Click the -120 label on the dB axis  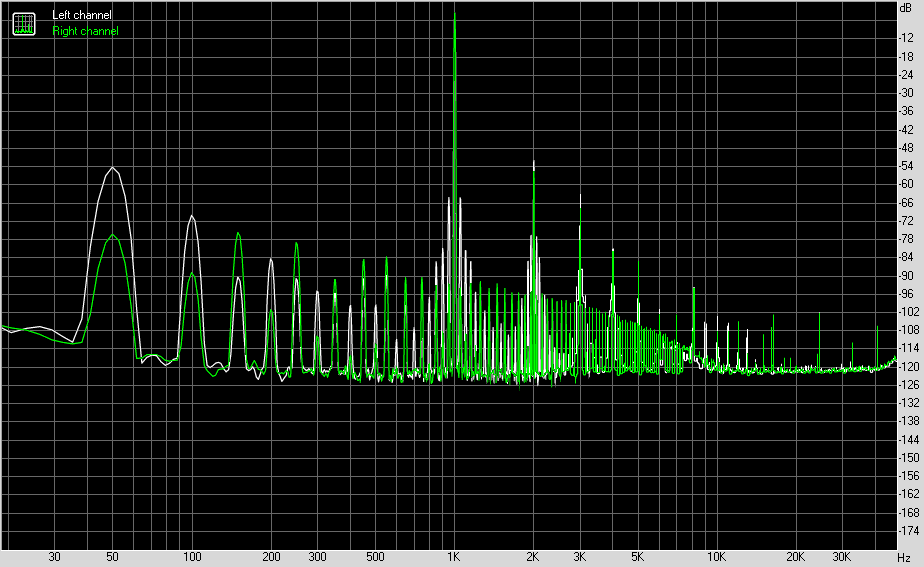pyautogui.click(x=909, y=367)
